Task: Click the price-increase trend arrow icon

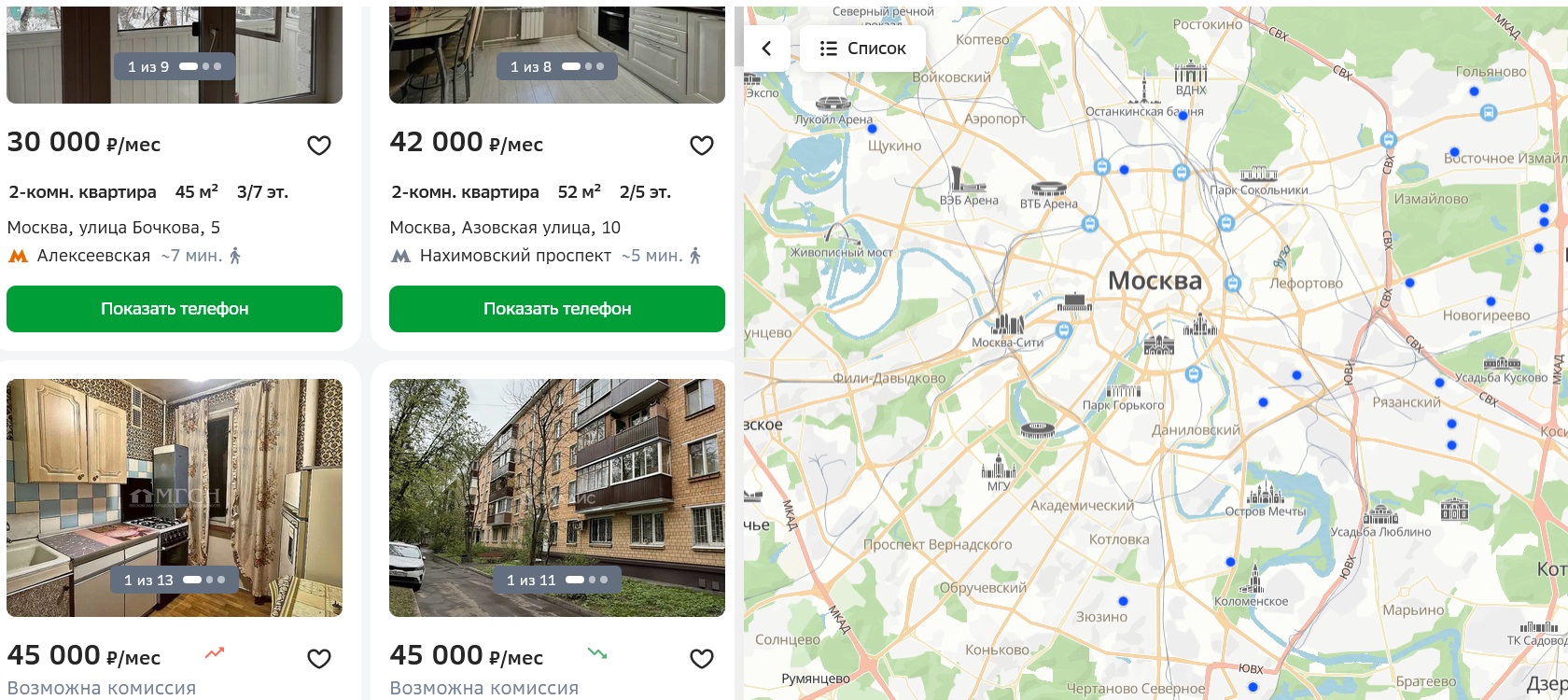Action: click(x=215, y=653)
